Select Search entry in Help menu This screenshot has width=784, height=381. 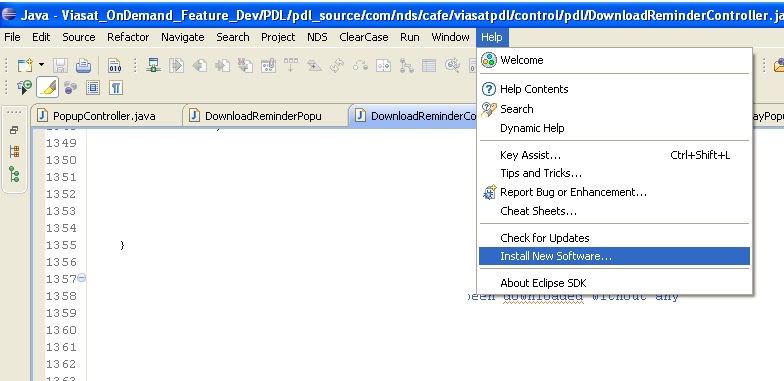(614, 109)
